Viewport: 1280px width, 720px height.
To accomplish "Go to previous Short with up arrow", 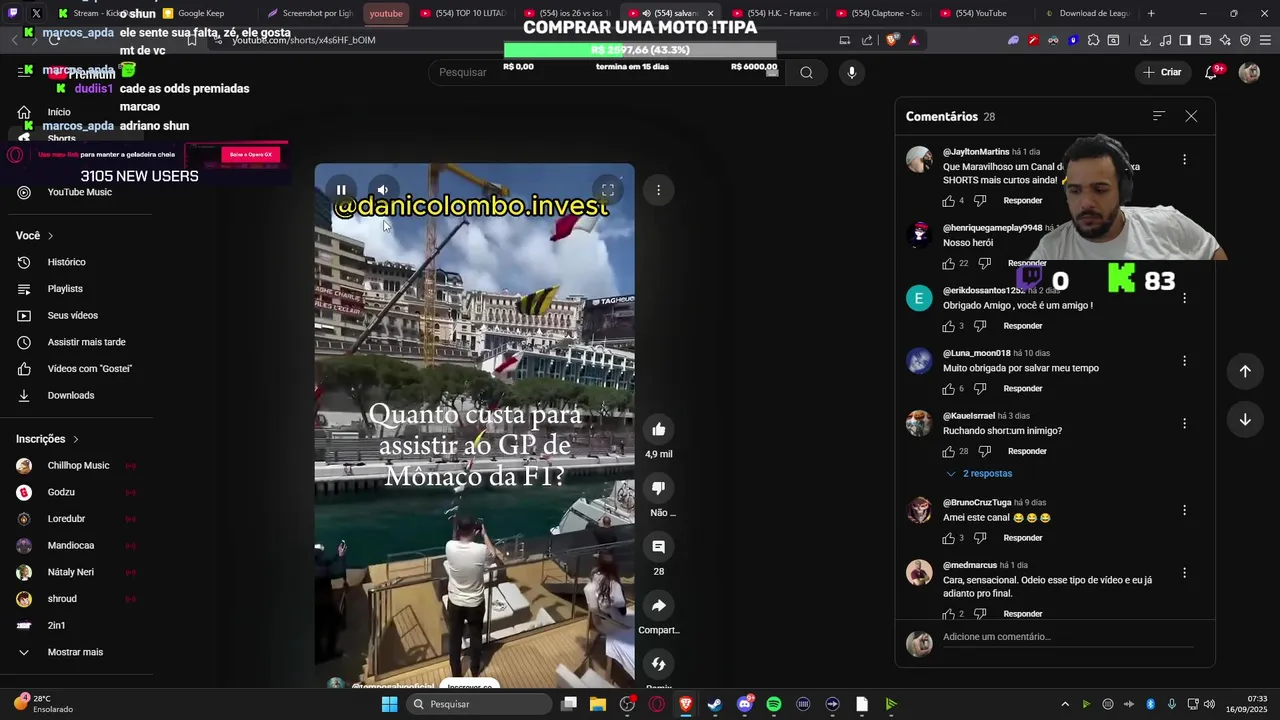I will (x=1245, y=371).
